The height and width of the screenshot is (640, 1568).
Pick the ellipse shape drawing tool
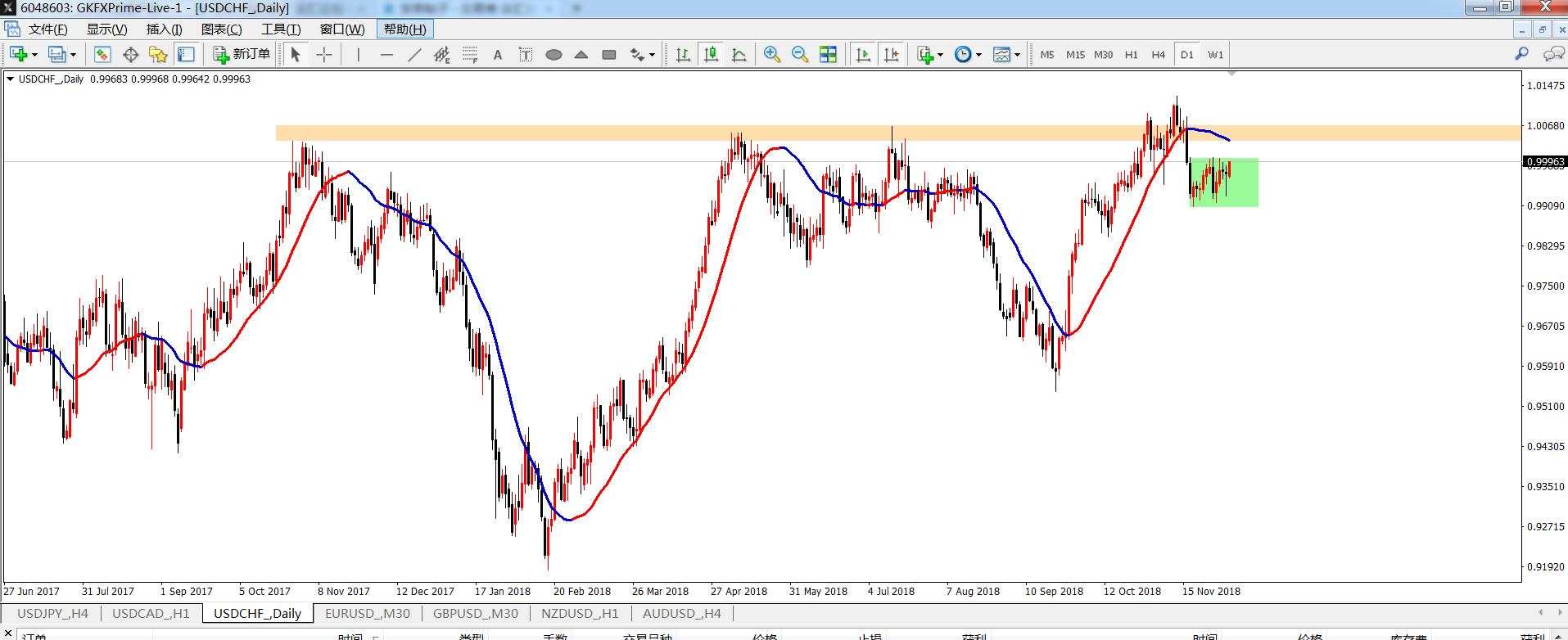[554, 55]
